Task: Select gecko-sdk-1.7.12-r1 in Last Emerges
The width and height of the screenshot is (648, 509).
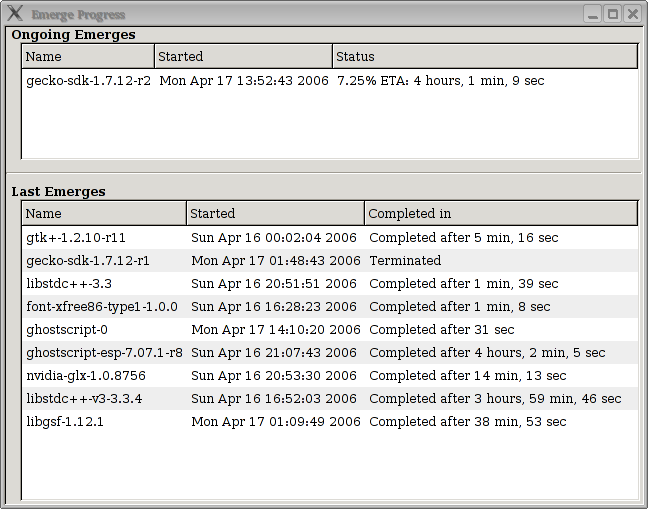Action: (330, 261)
